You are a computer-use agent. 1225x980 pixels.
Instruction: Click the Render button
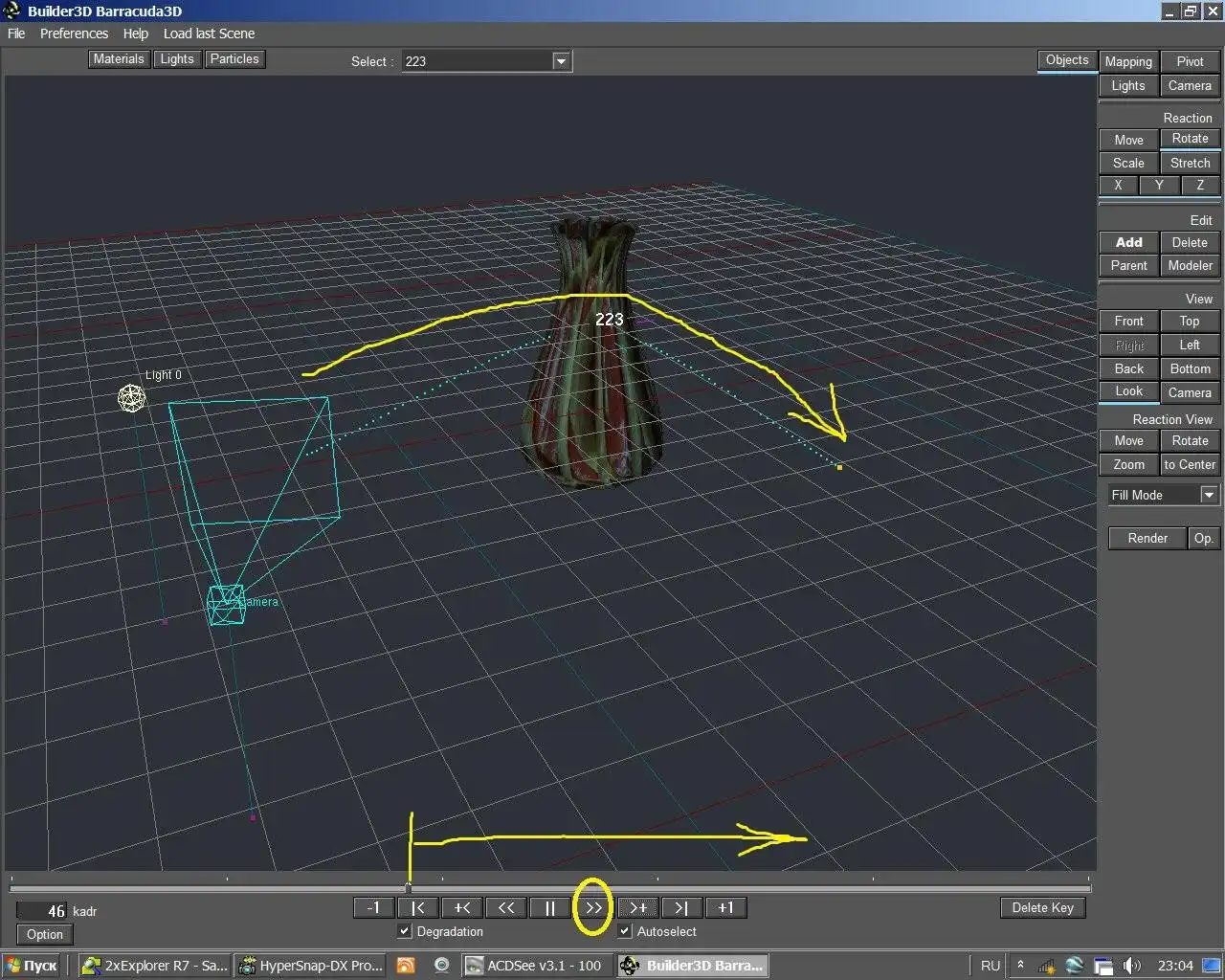pos(1147,538)
